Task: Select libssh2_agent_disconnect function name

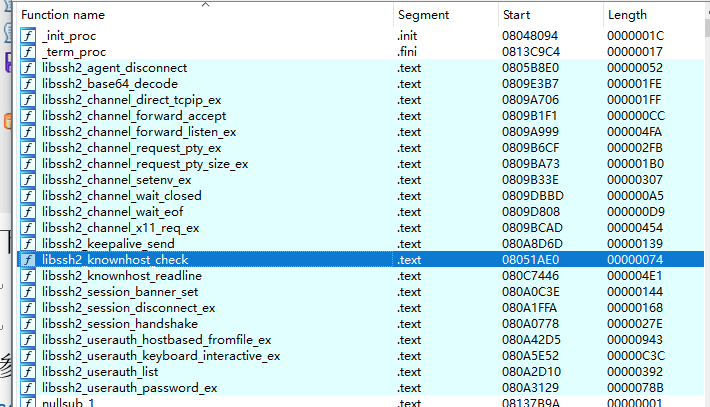Action: [x=115, y=68]
